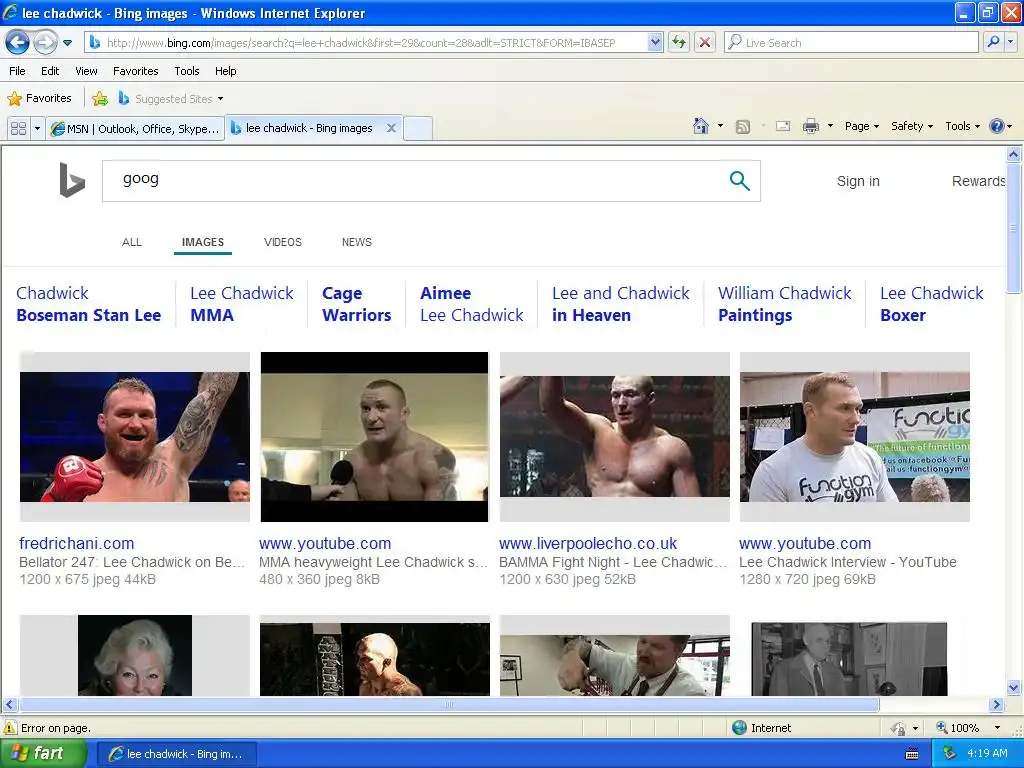
Task: Click the Add to Favorites Bar icon
Action: (x=100, y=99)
